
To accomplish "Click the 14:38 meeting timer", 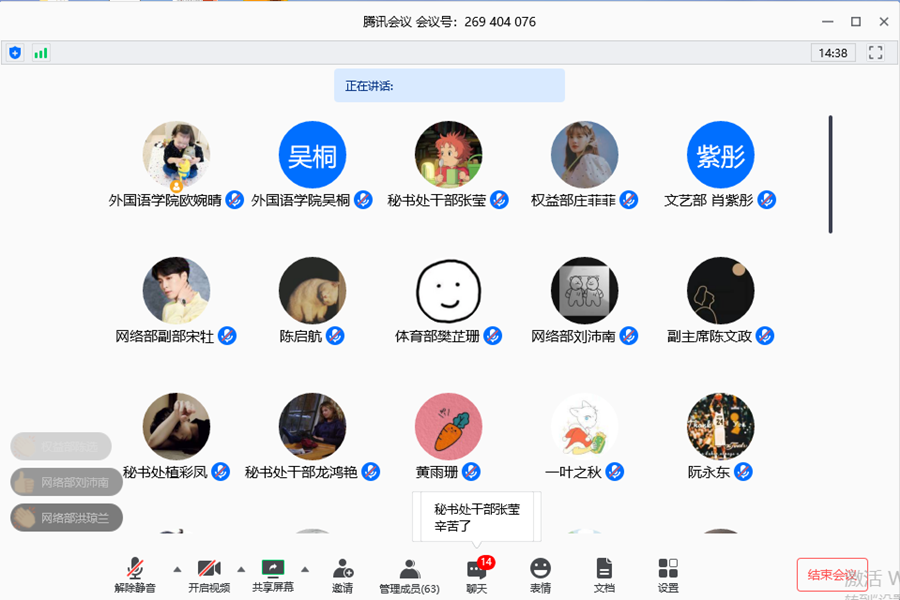I will pyautogui.click(x=833, y=53).
